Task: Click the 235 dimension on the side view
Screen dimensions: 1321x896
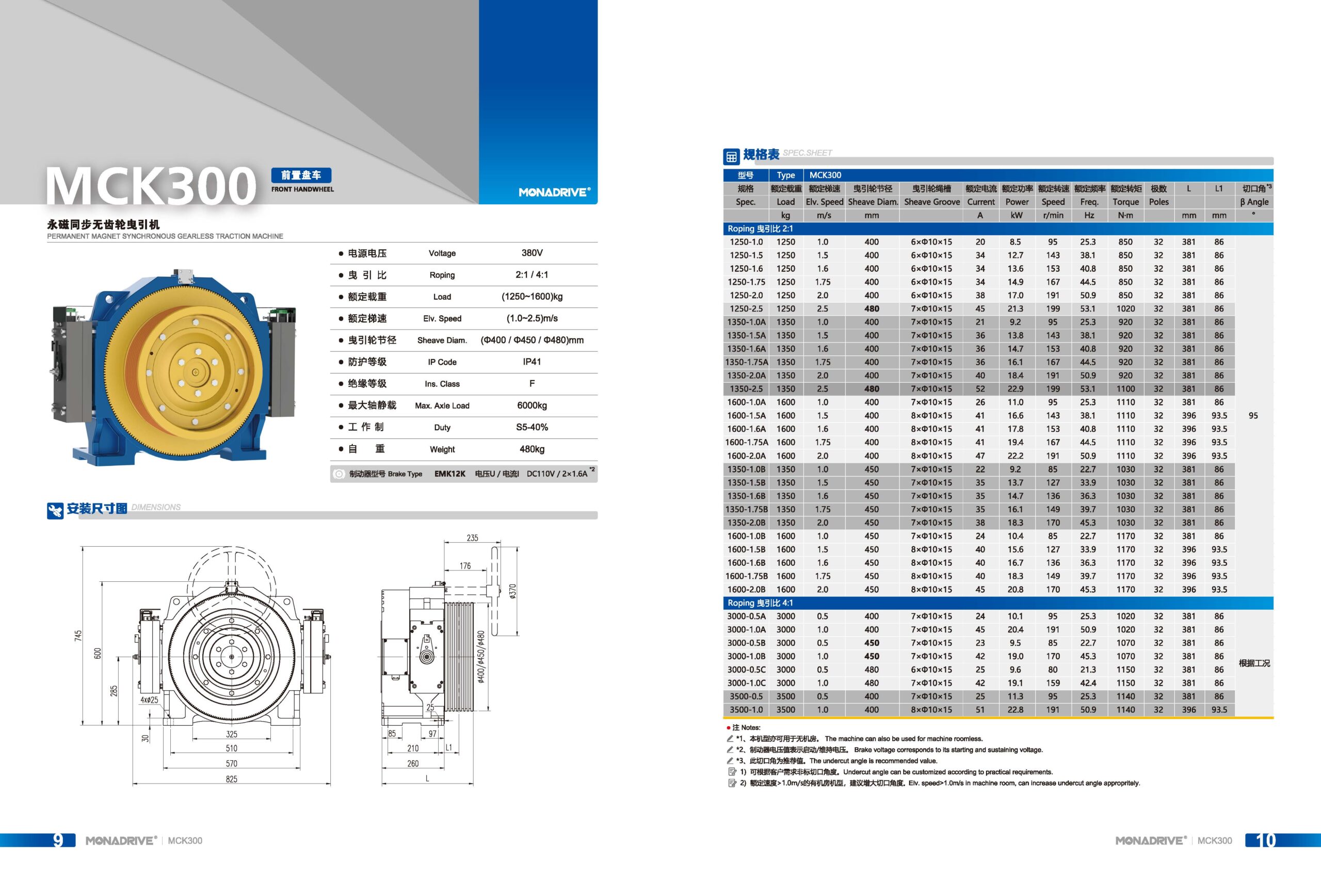Action: point(472,537)
